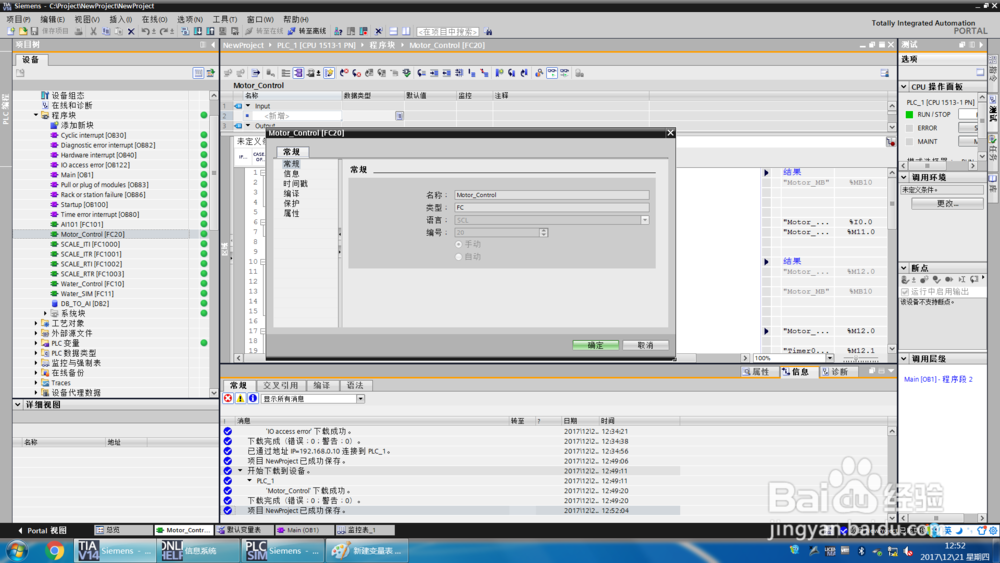Open the 100% zoom level dropdown
Image resolution: width=1000 pixels, height=563 pixels.
coord(830,358)
